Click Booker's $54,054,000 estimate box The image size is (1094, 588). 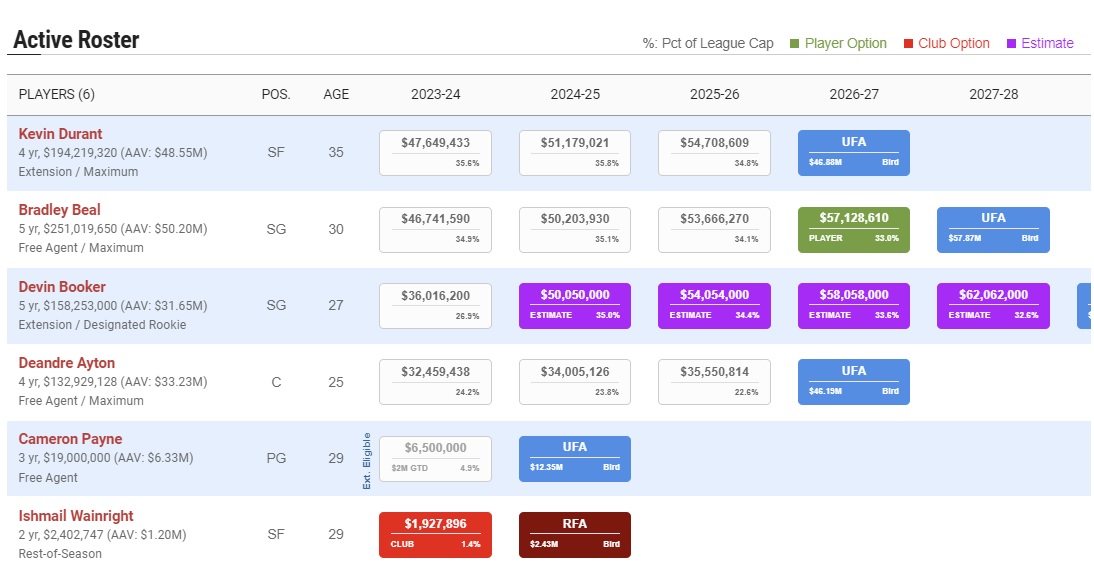[x=714, y=306]
